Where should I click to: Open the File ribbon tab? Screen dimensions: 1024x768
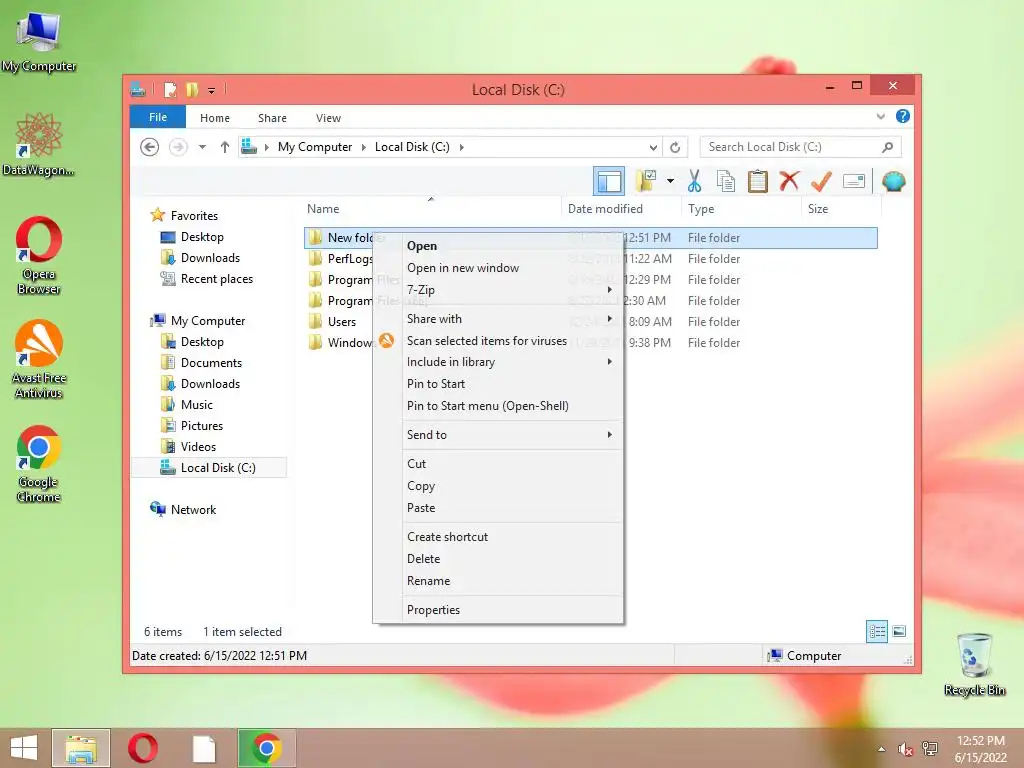tap(158, 117)
